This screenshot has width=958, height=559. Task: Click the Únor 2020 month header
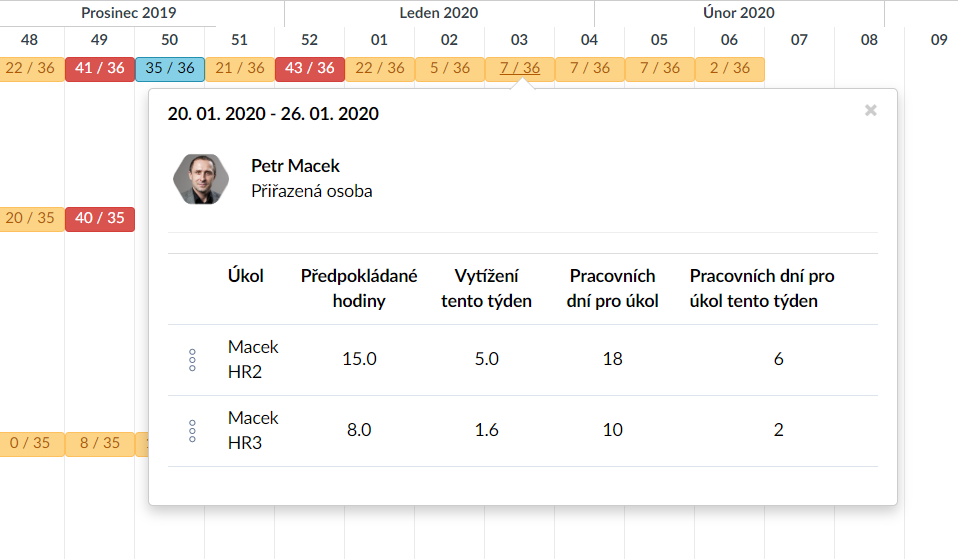(738, 13)
